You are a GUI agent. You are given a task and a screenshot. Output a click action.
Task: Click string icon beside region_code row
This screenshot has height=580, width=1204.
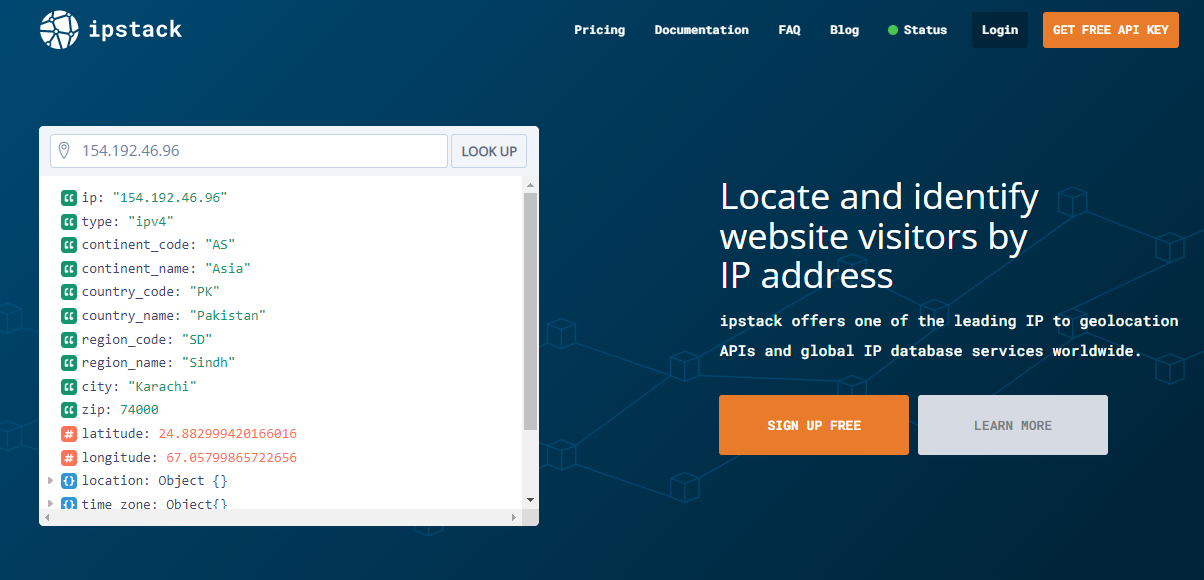click(69, 339)
